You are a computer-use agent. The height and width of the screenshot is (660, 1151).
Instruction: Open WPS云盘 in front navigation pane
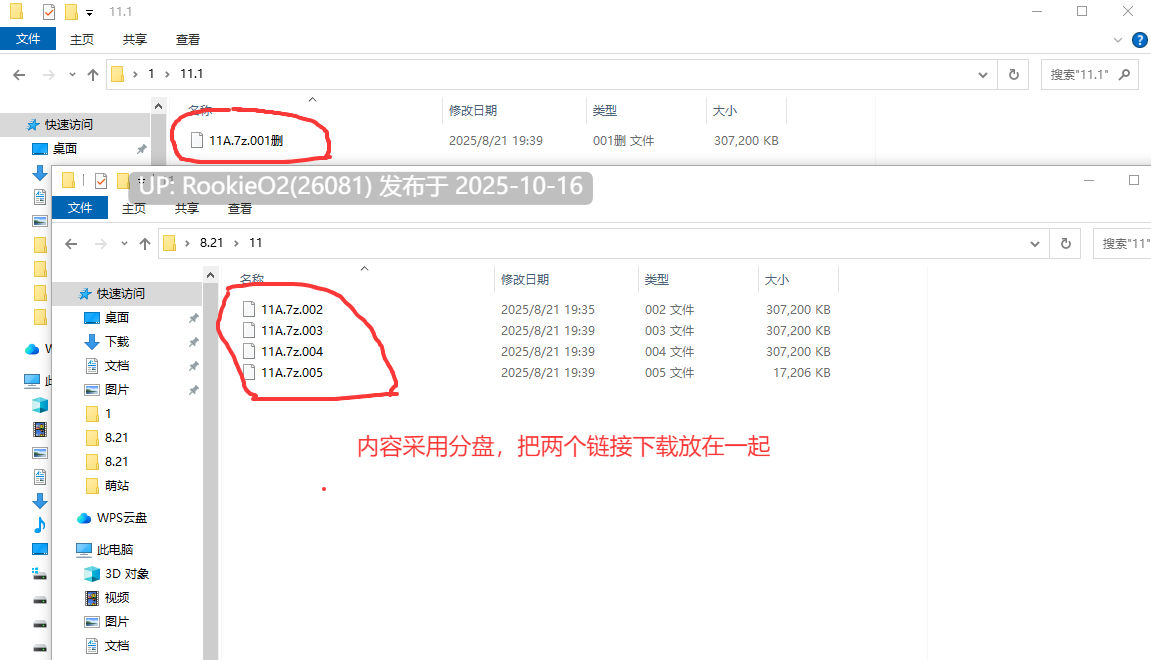(x=122, y=518)
